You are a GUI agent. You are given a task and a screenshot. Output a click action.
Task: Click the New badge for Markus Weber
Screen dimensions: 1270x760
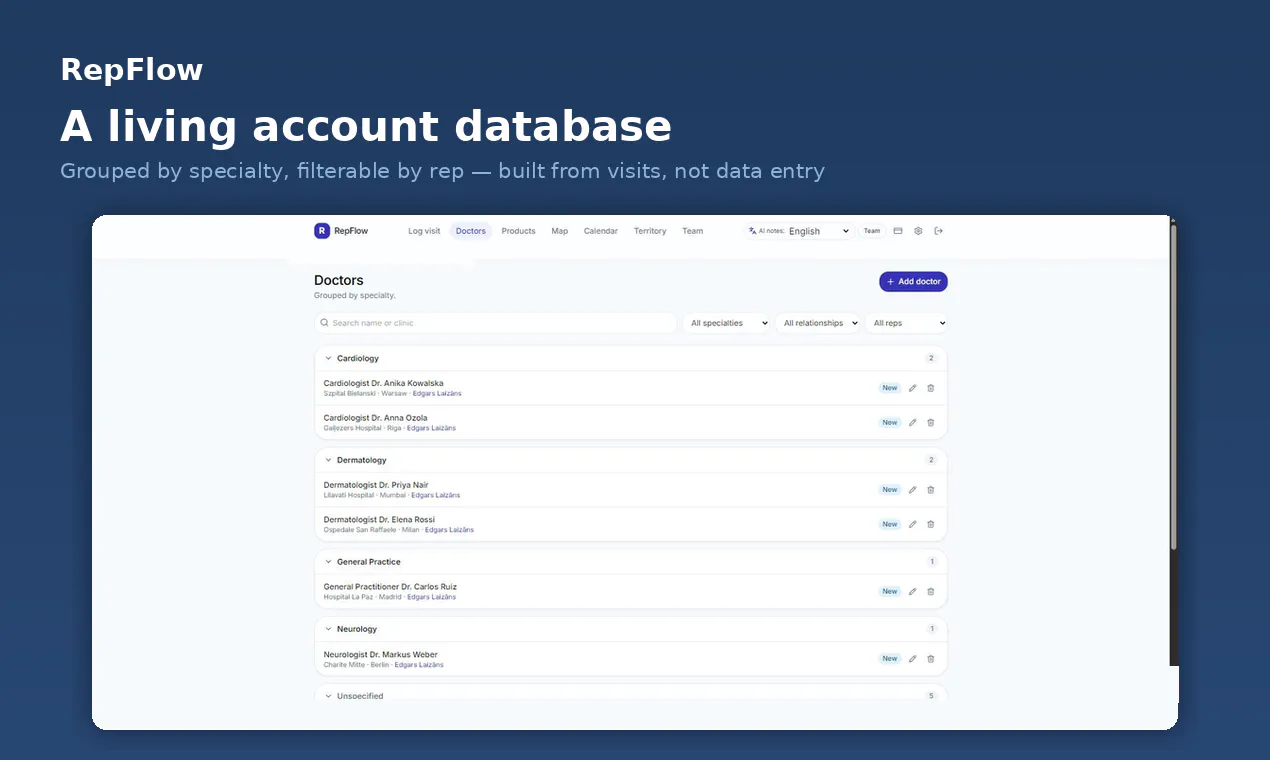890,659
